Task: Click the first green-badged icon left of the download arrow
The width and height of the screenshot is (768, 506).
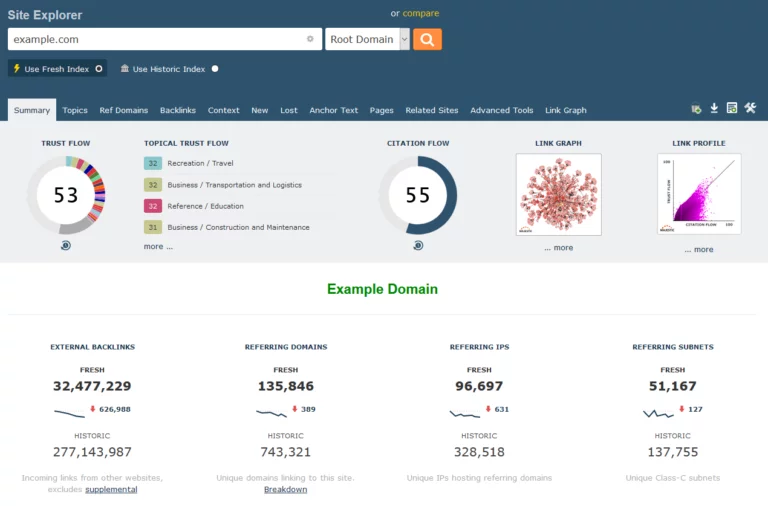Action: (696, 108)
